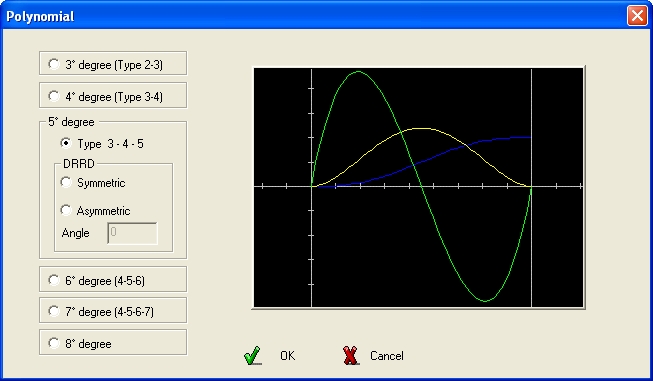Select the Symmetric DRRD option
This screenshot has width=653, height=381.
click(66, 182)
